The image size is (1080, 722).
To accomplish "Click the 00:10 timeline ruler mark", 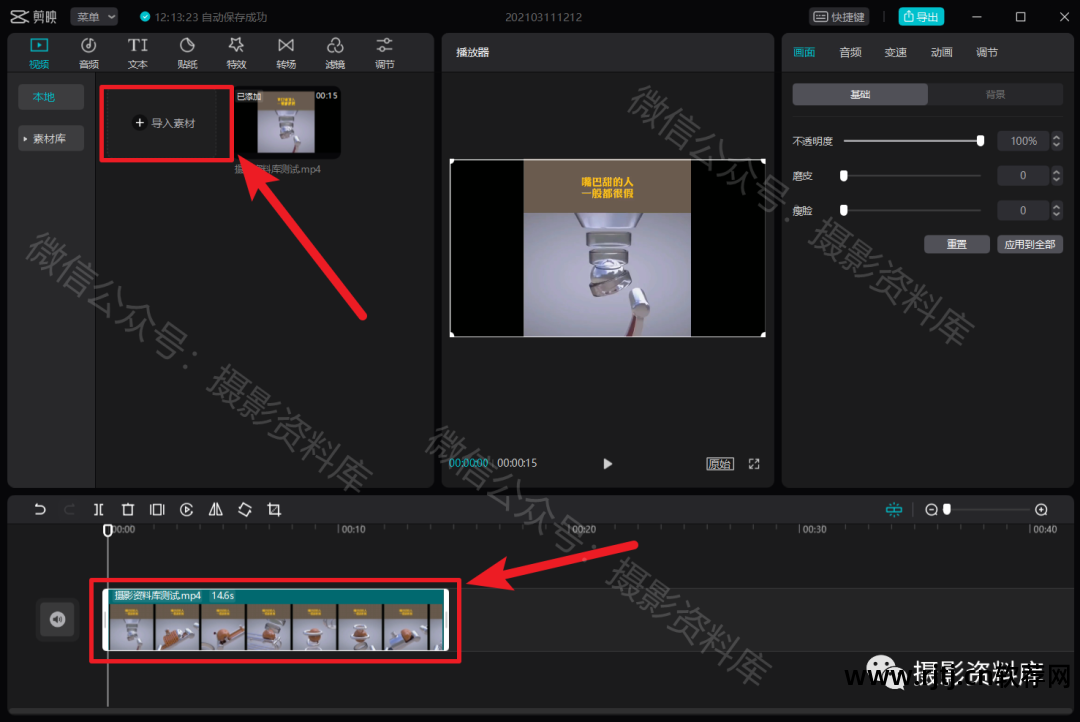I will 353,530.
